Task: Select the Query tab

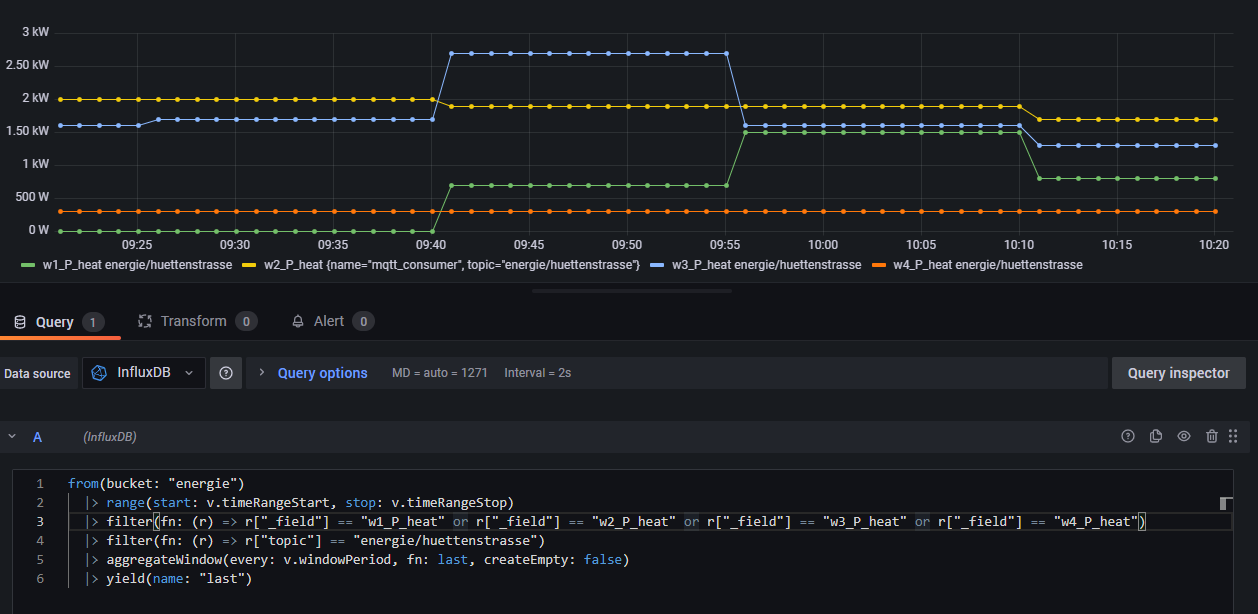Action: pyautogui.click(x=54, y=322)
